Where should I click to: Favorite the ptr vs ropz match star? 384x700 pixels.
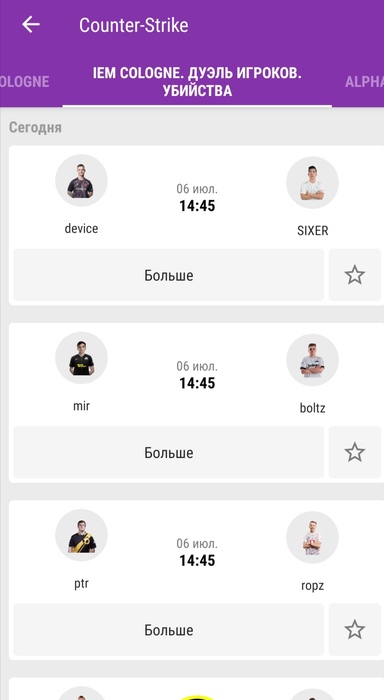(x=355, y=629)
